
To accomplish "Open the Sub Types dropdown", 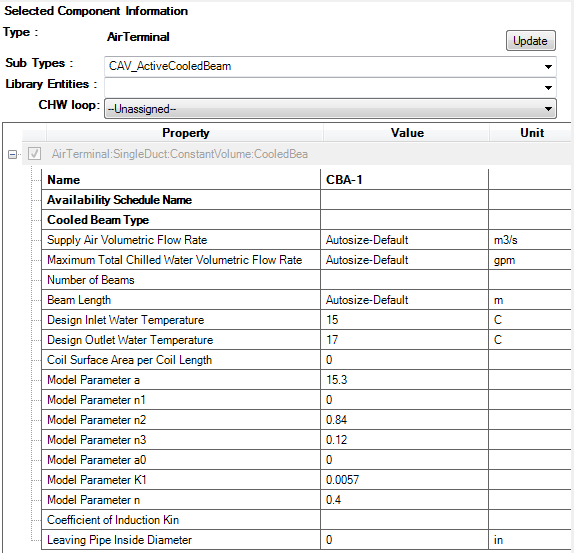I will pos(330,66).
